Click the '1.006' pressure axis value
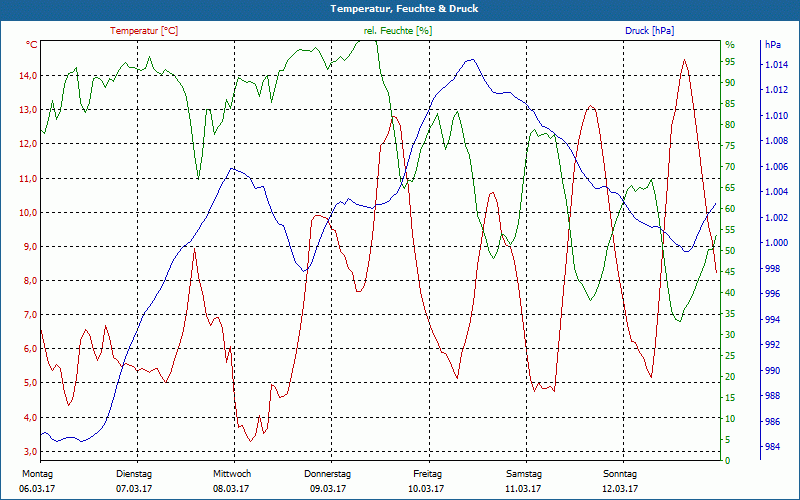 pos(776,167)
